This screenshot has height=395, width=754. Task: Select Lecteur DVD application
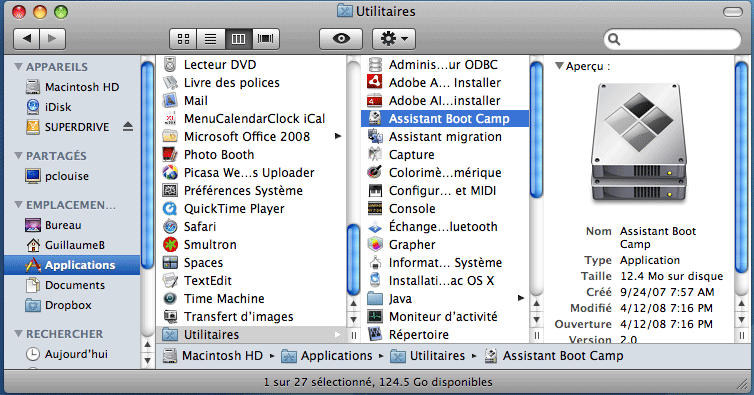tap(251, 64)
